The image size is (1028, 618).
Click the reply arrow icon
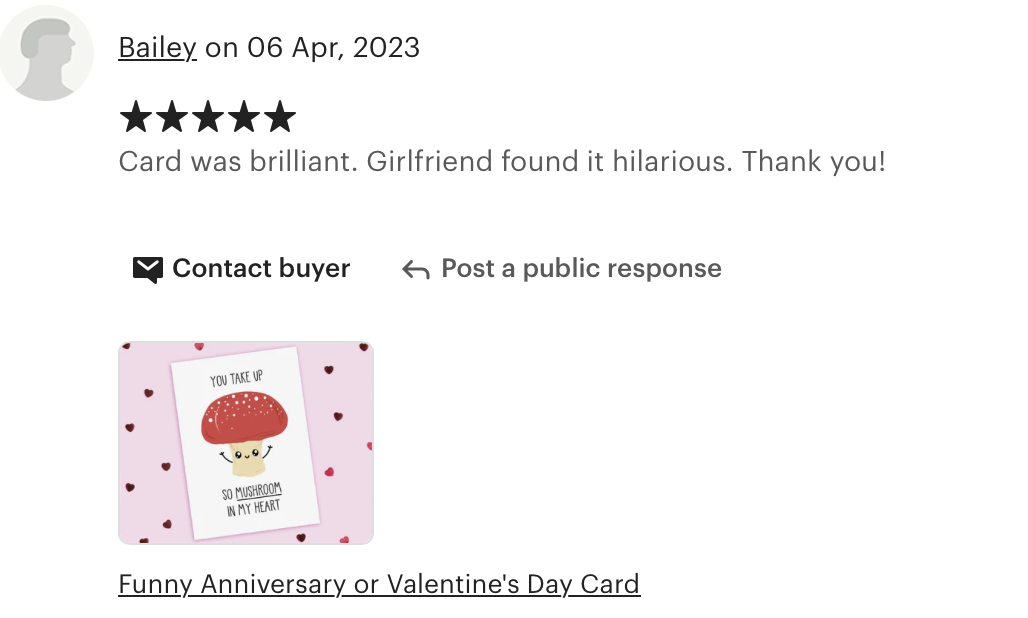pos(416,269)
